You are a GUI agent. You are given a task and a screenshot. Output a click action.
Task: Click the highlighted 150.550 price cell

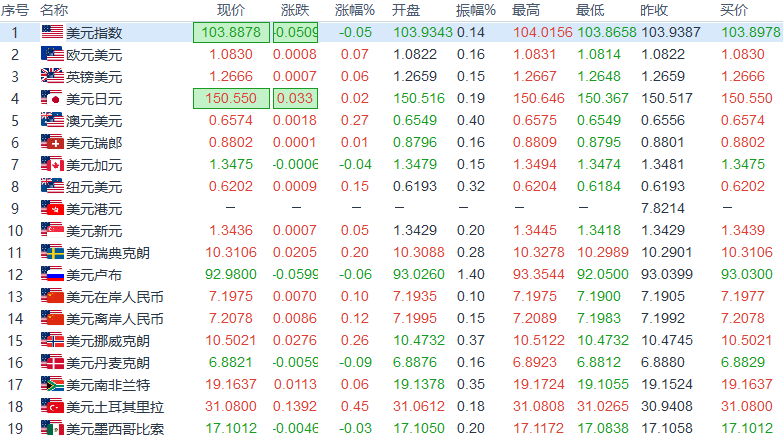(x=231, y=98)
